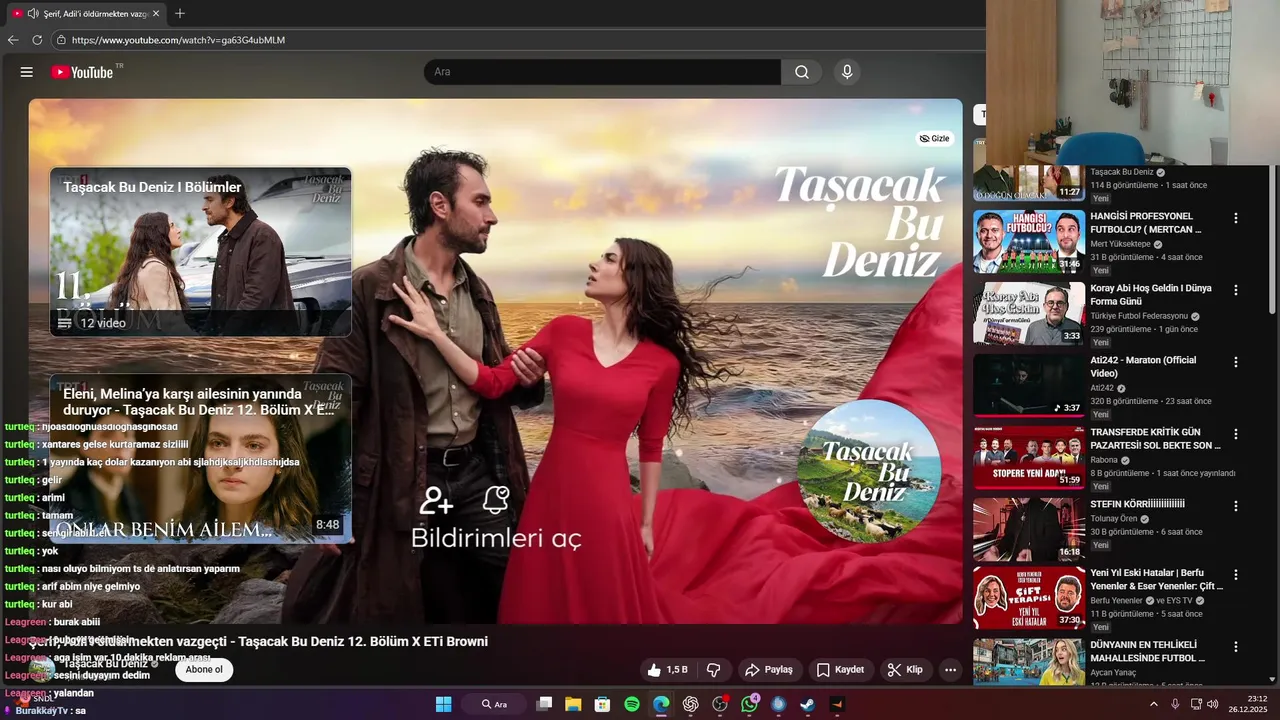Open ChatGPT app from the taskbar
Viewport: 1280px width, 720px height.
pyautogui.click(x=690, y=704)
